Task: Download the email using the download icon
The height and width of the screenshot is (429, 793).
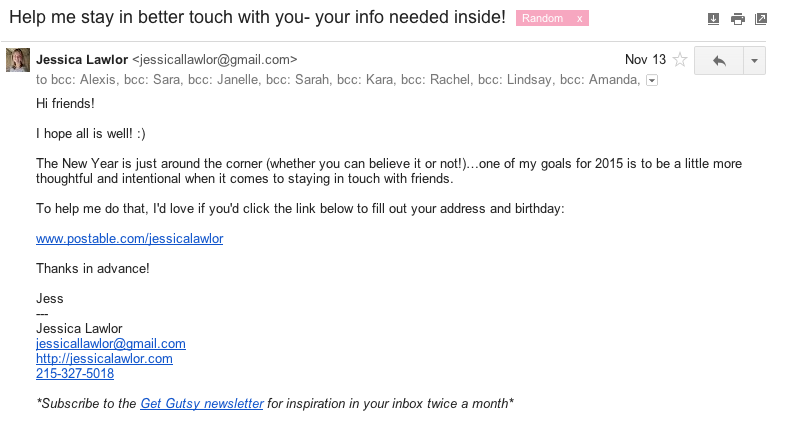Action: click(x=713, y=19)
